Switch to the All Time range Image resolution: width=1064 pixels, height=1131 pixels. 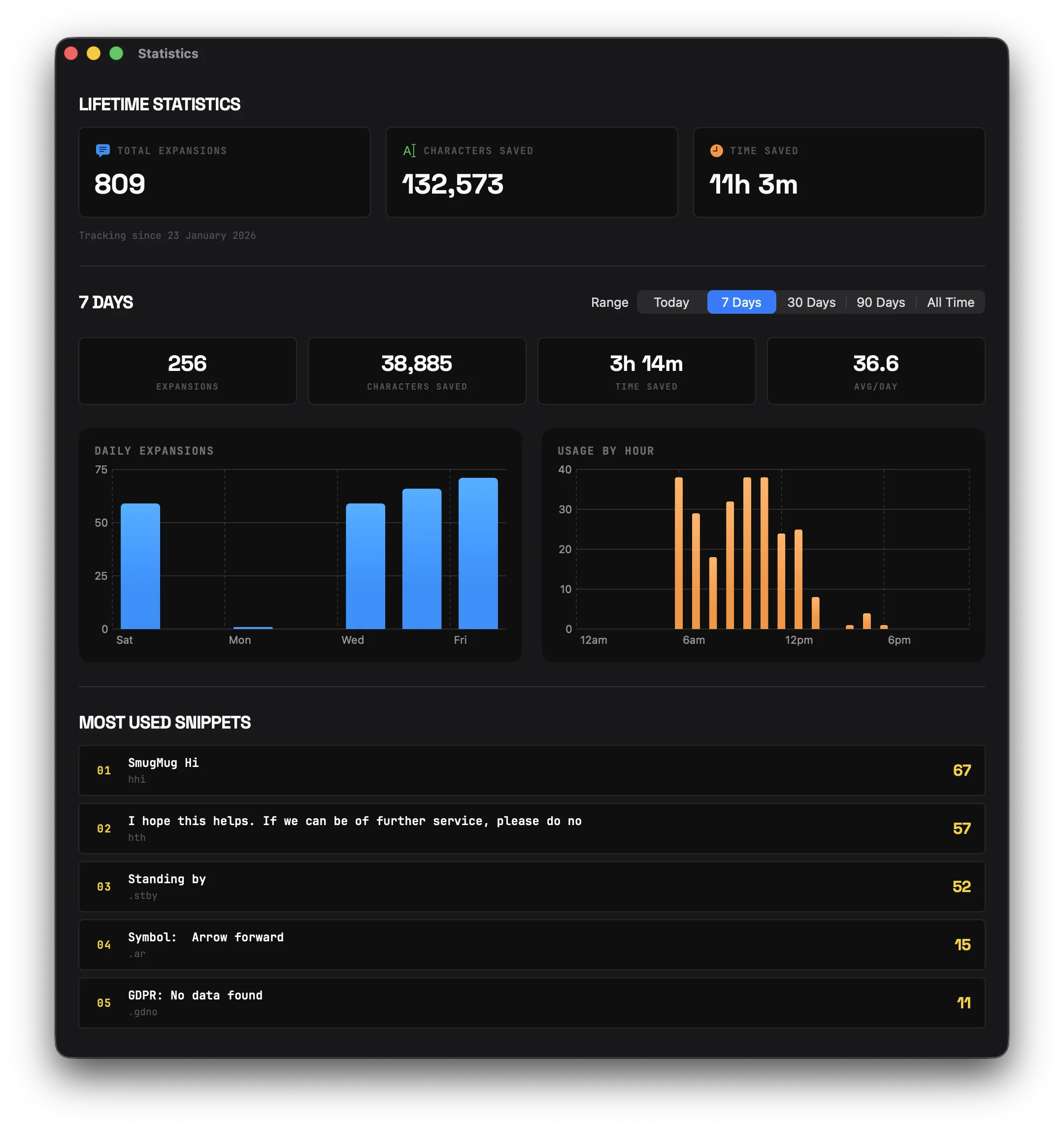click(x=951, y=302)
